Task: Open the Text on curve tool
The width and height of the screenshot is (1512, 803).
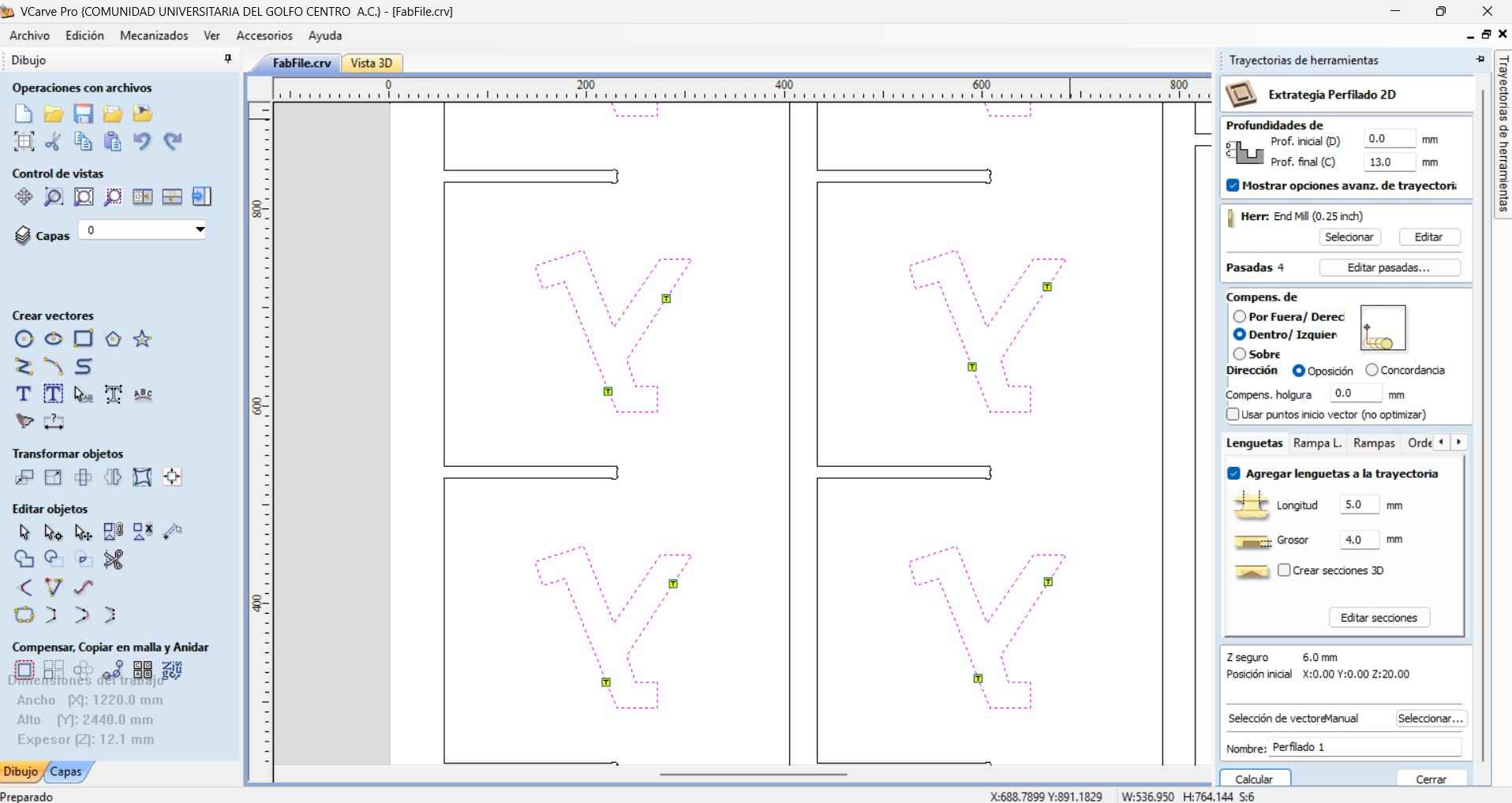Action: coord(143,394)
